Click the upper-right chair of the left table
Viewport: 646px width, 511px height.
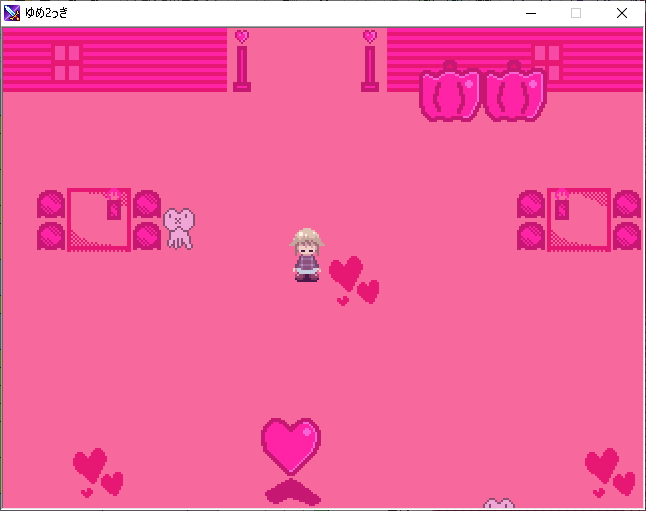pos(147,204)
